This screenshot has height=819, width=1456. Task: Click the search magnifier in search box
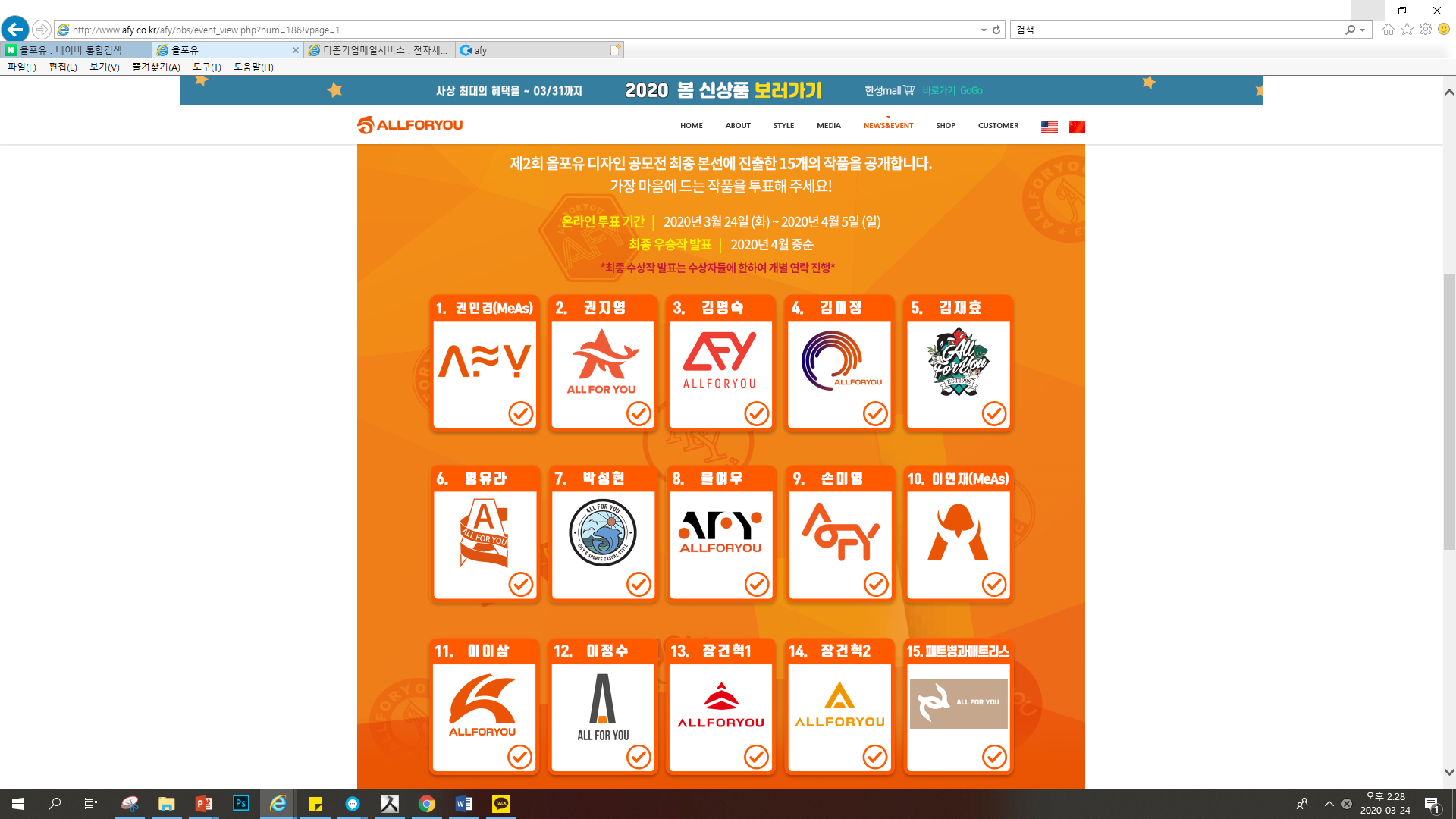tap(1350, 30)
